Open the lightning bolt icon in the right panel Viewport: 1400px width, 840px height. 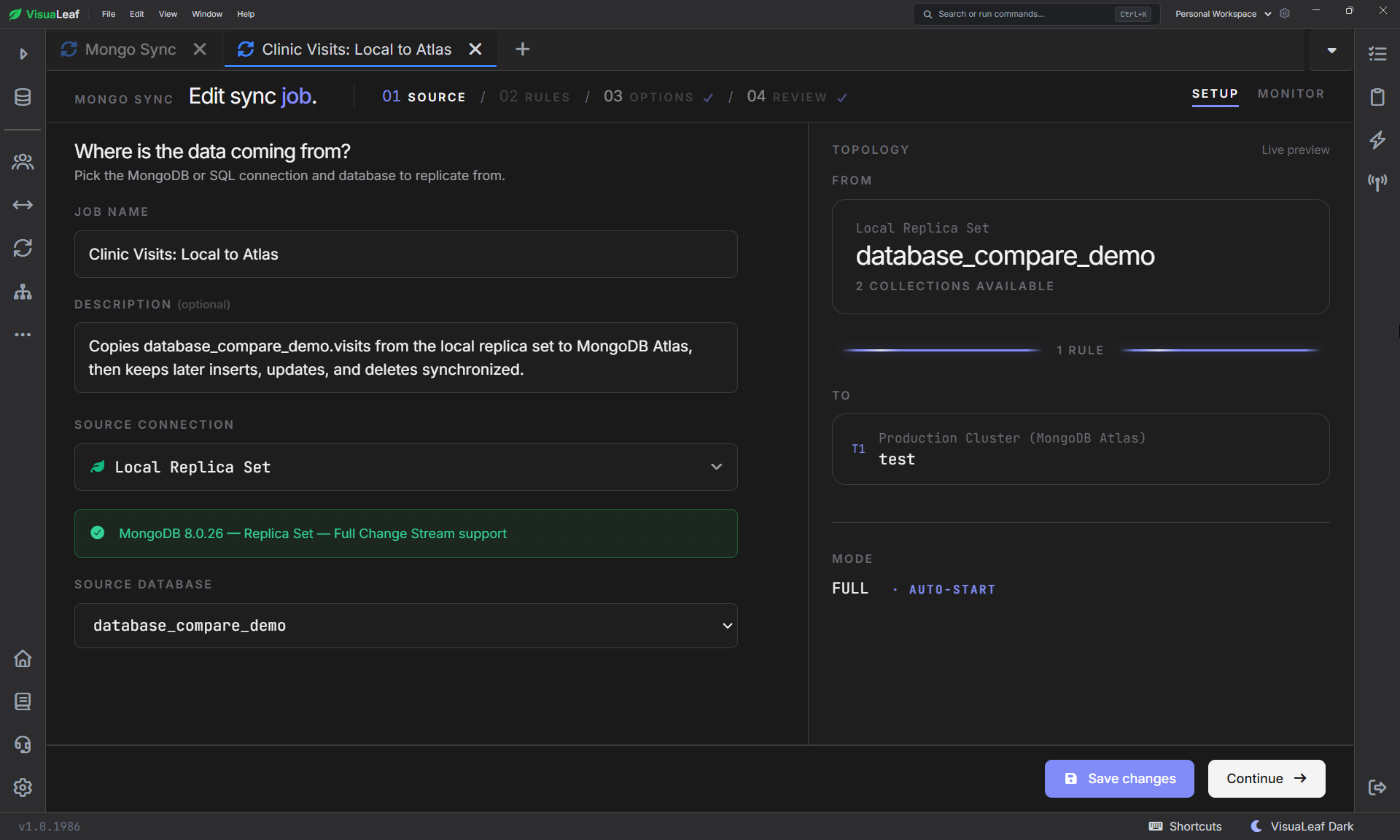point(1377,140)
